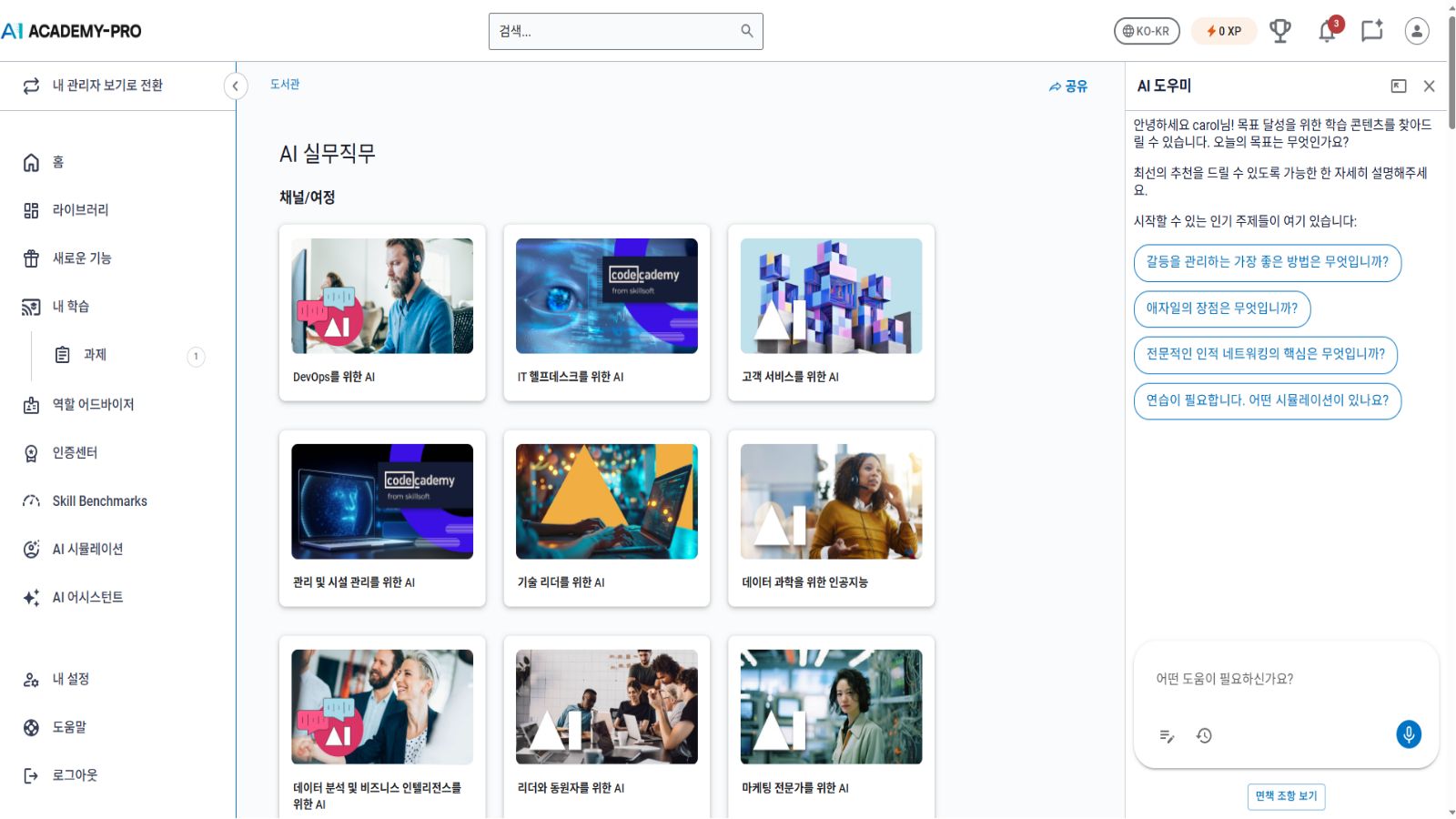Open the DevOps를 위한 AI card
The image size is (1456, 819).
[x=382, y=312]
